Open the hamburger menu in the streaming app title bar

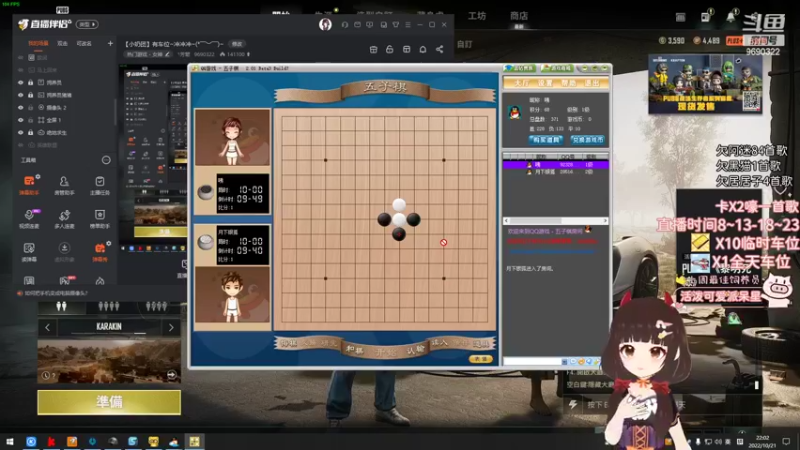[x=408, y=24]
